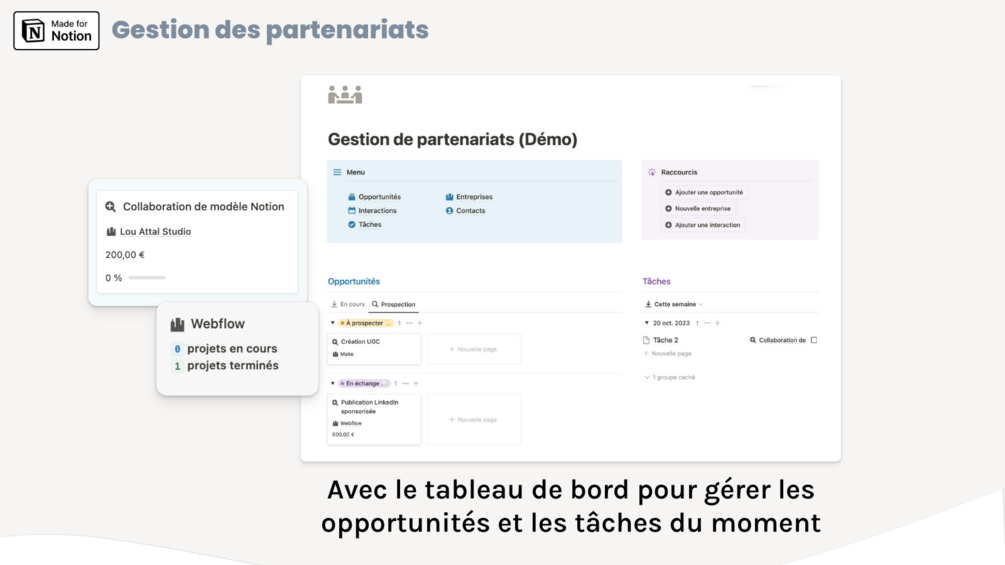
Task: Click the 0 % progress bar on Collaboration card
Action: [x=147, y=278]
